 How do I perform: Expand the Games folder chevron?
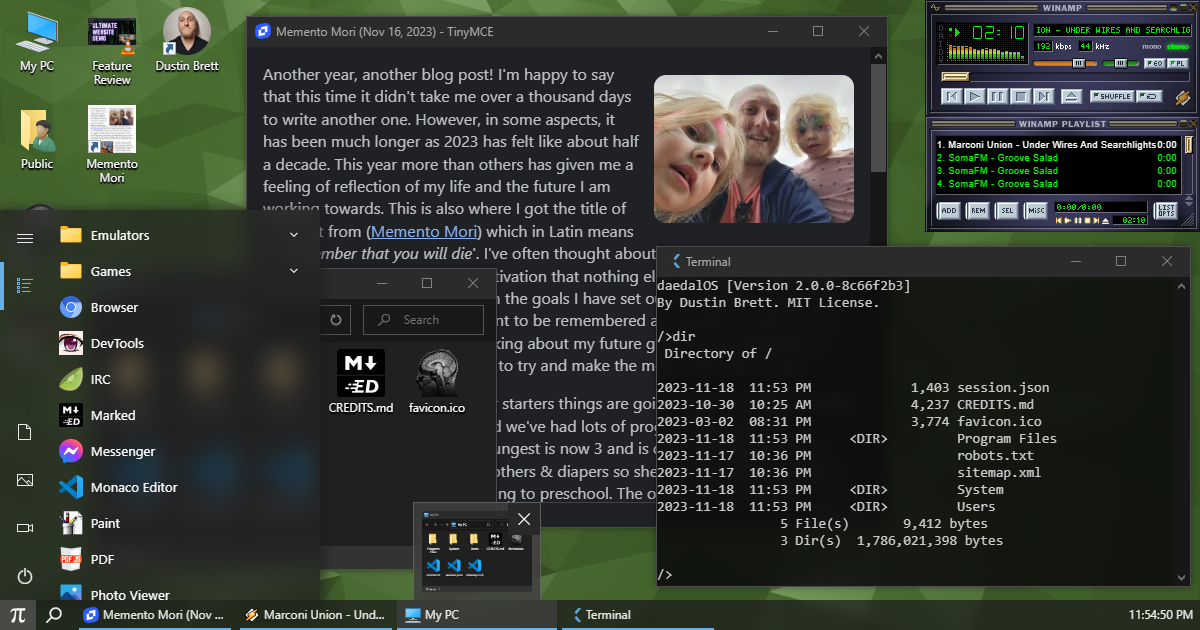(x=294, y=271)
